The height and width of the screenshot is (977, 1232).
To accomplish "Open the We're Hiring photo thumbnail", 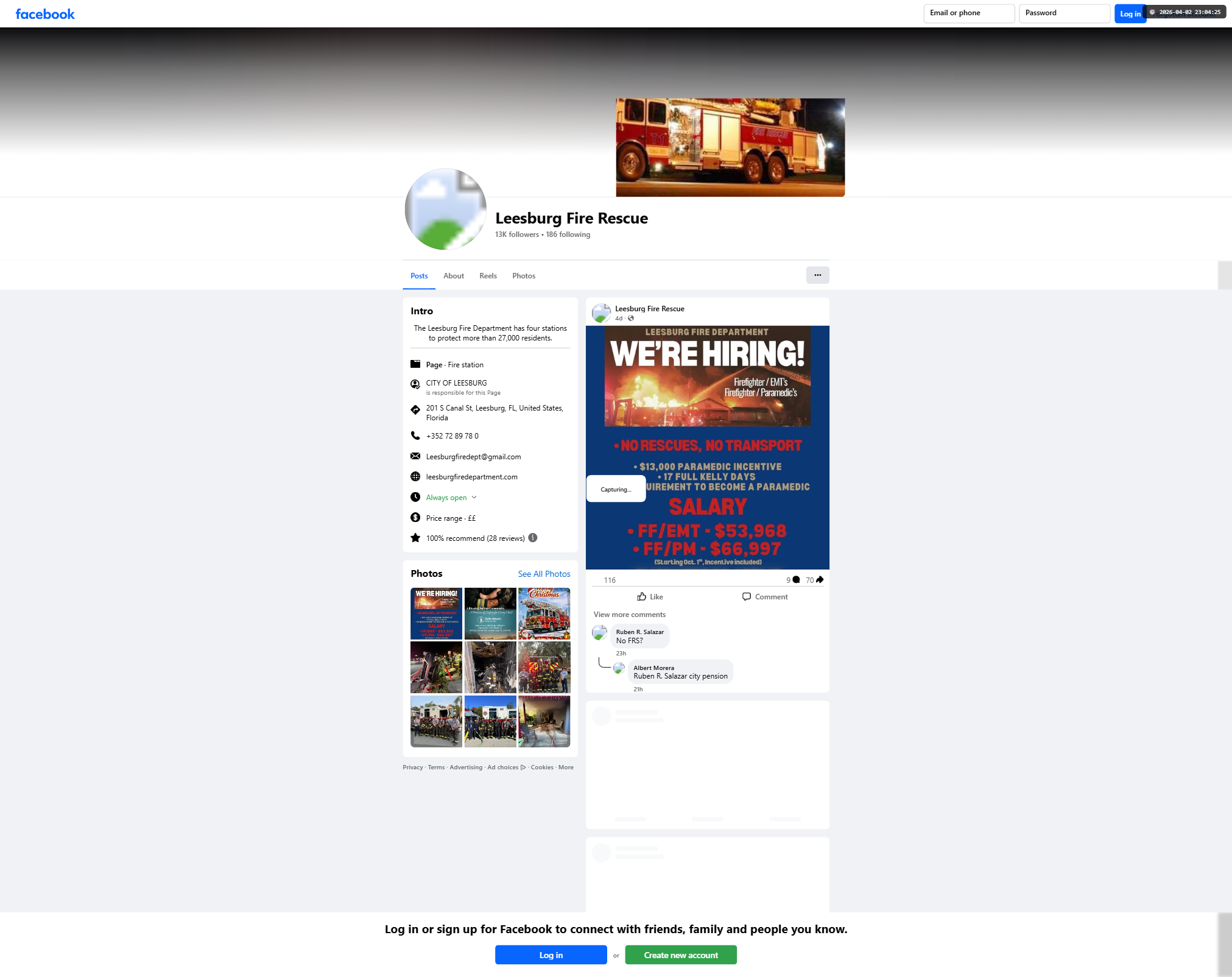I will point(437,613).
